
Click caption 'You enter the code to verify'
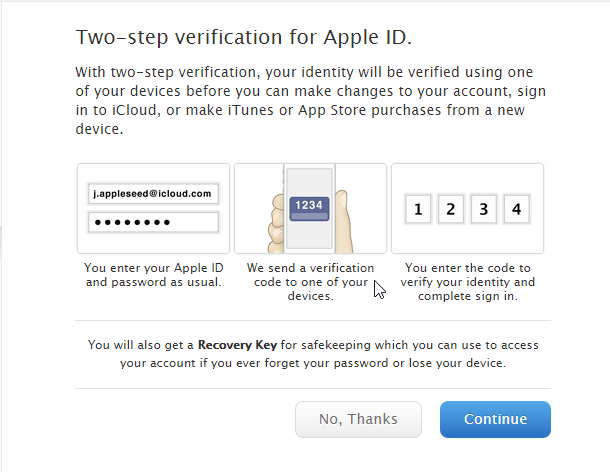[x=468, y=282]
